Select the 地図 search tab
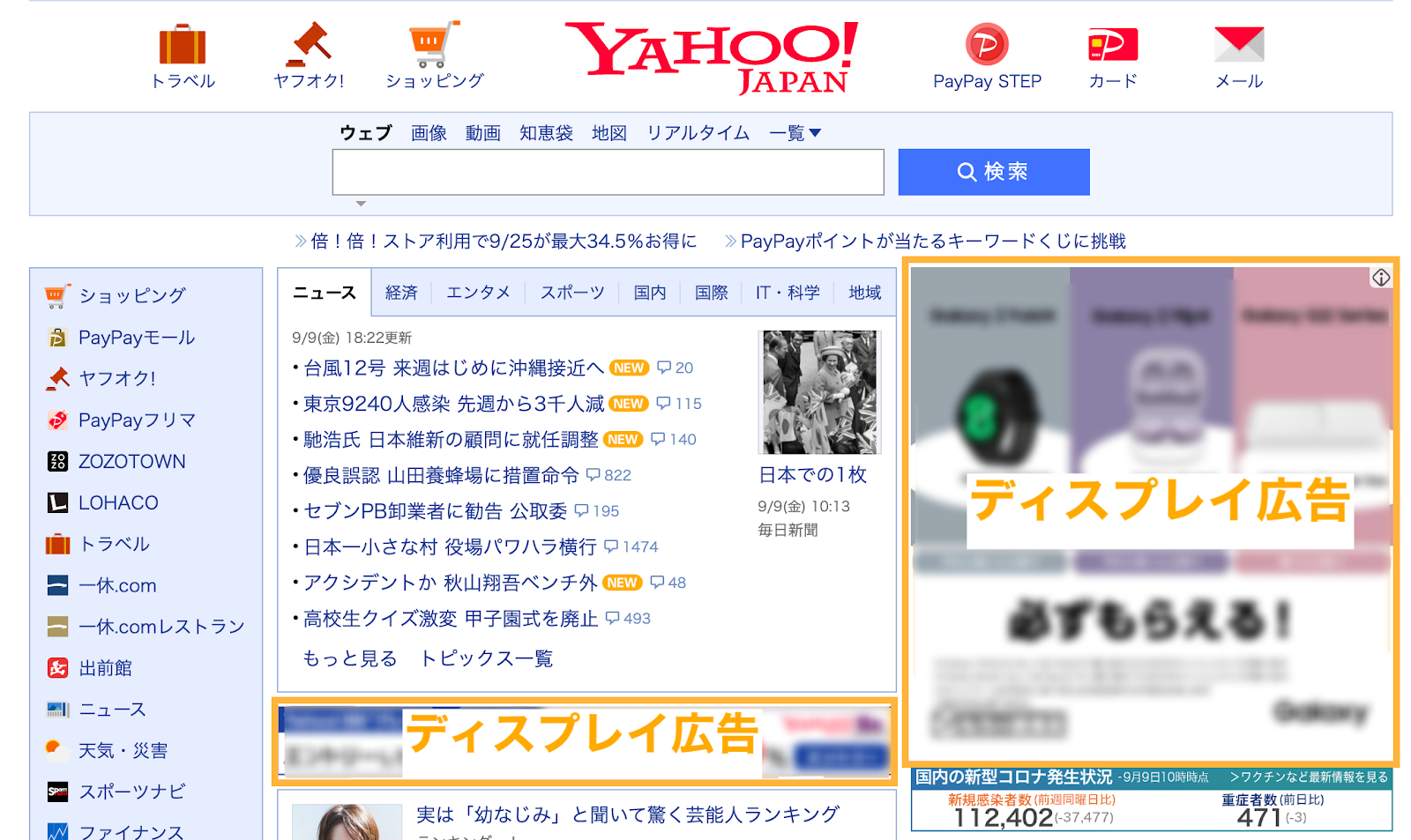Screen dimensions: 1411x840 609,133
